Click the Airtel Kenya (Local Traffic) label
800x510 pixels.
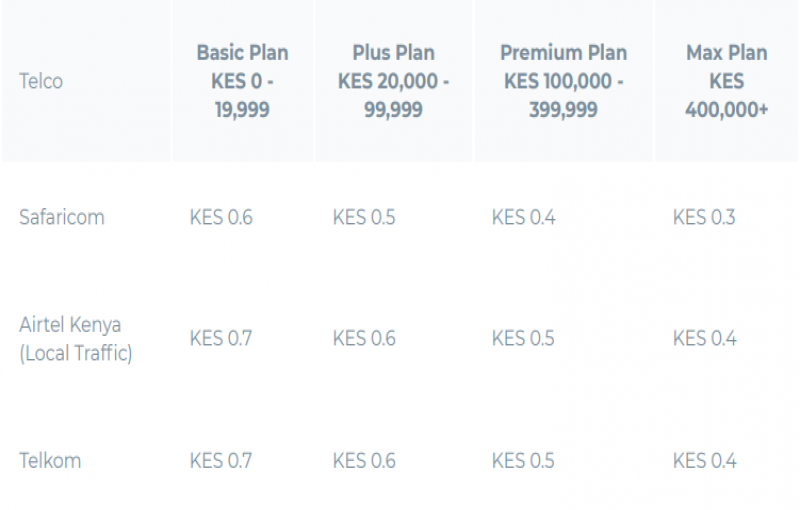[76, 339]
